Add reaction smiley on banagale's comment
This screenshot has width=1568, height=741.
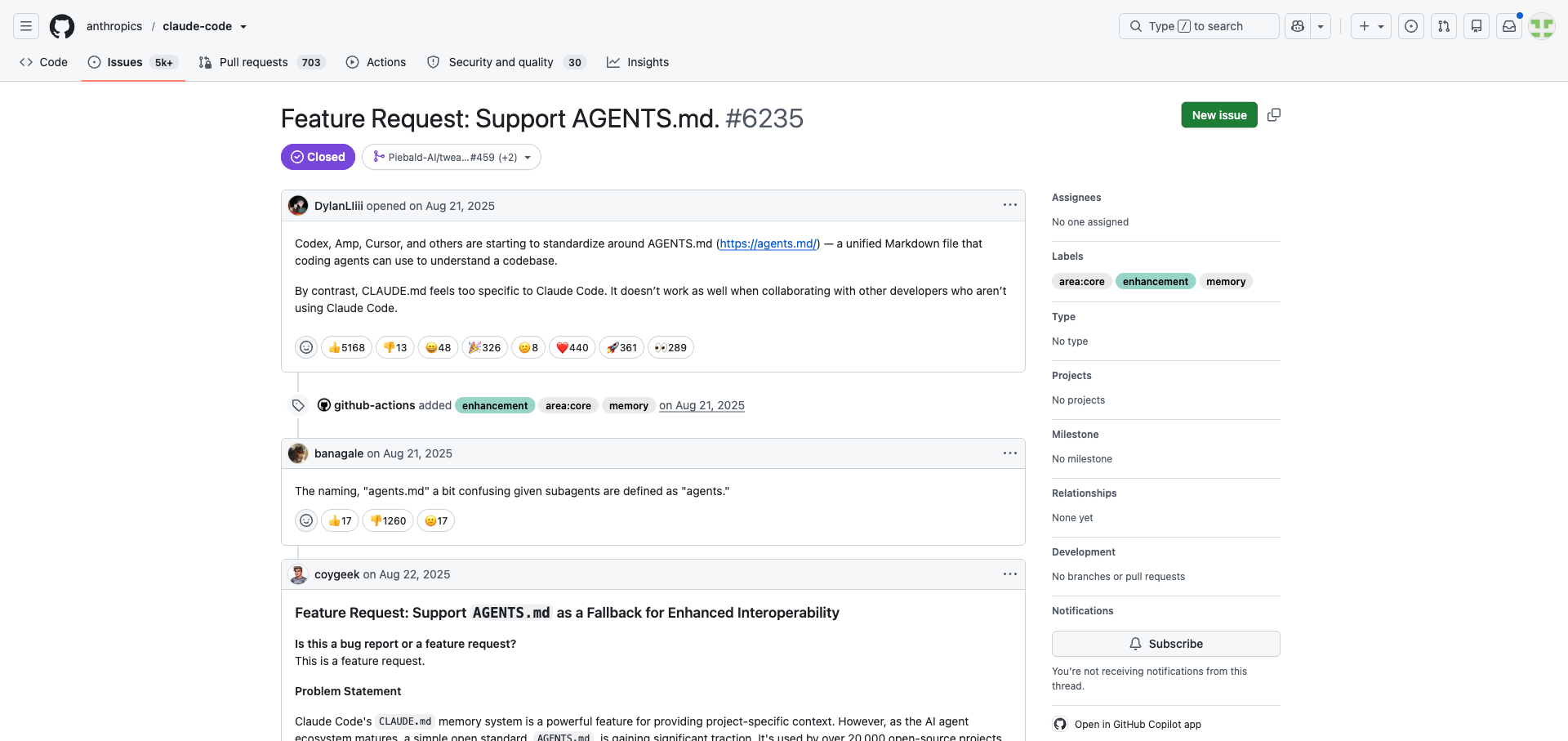point(306,520)
